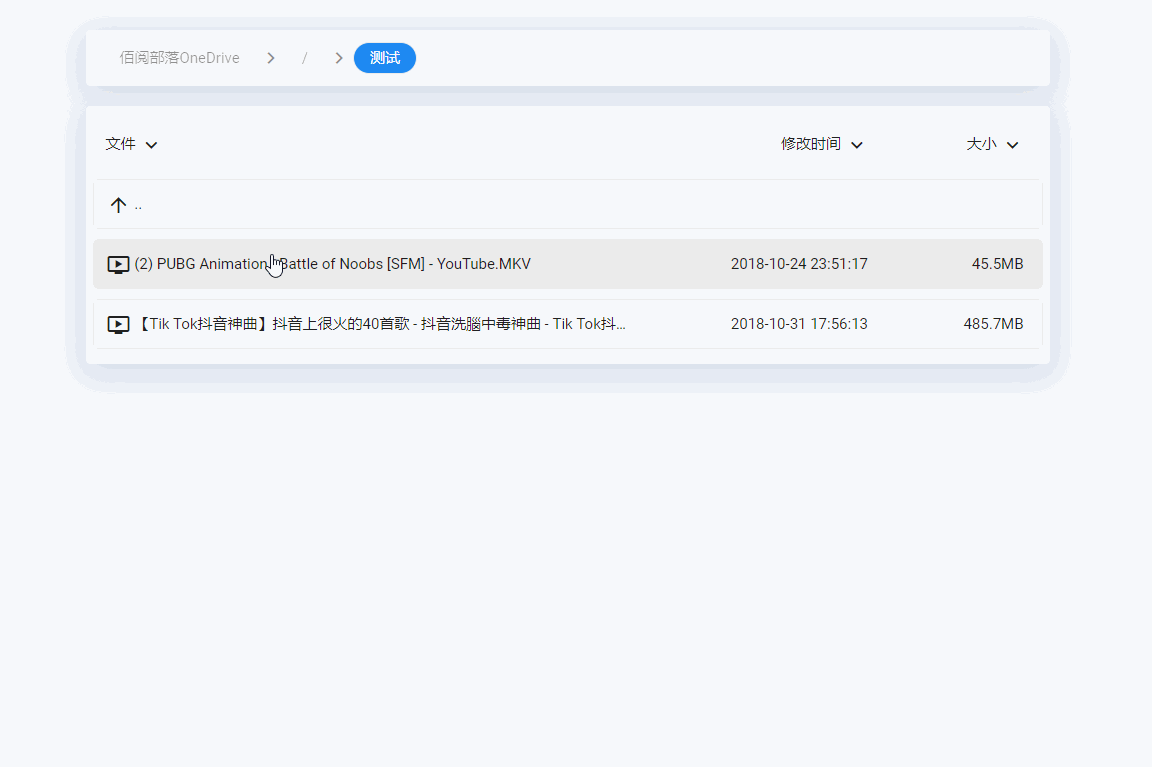Click date 2018-10-24 23:51:17
Viewport: 1152px width, 767px height.
pos(799,264)
